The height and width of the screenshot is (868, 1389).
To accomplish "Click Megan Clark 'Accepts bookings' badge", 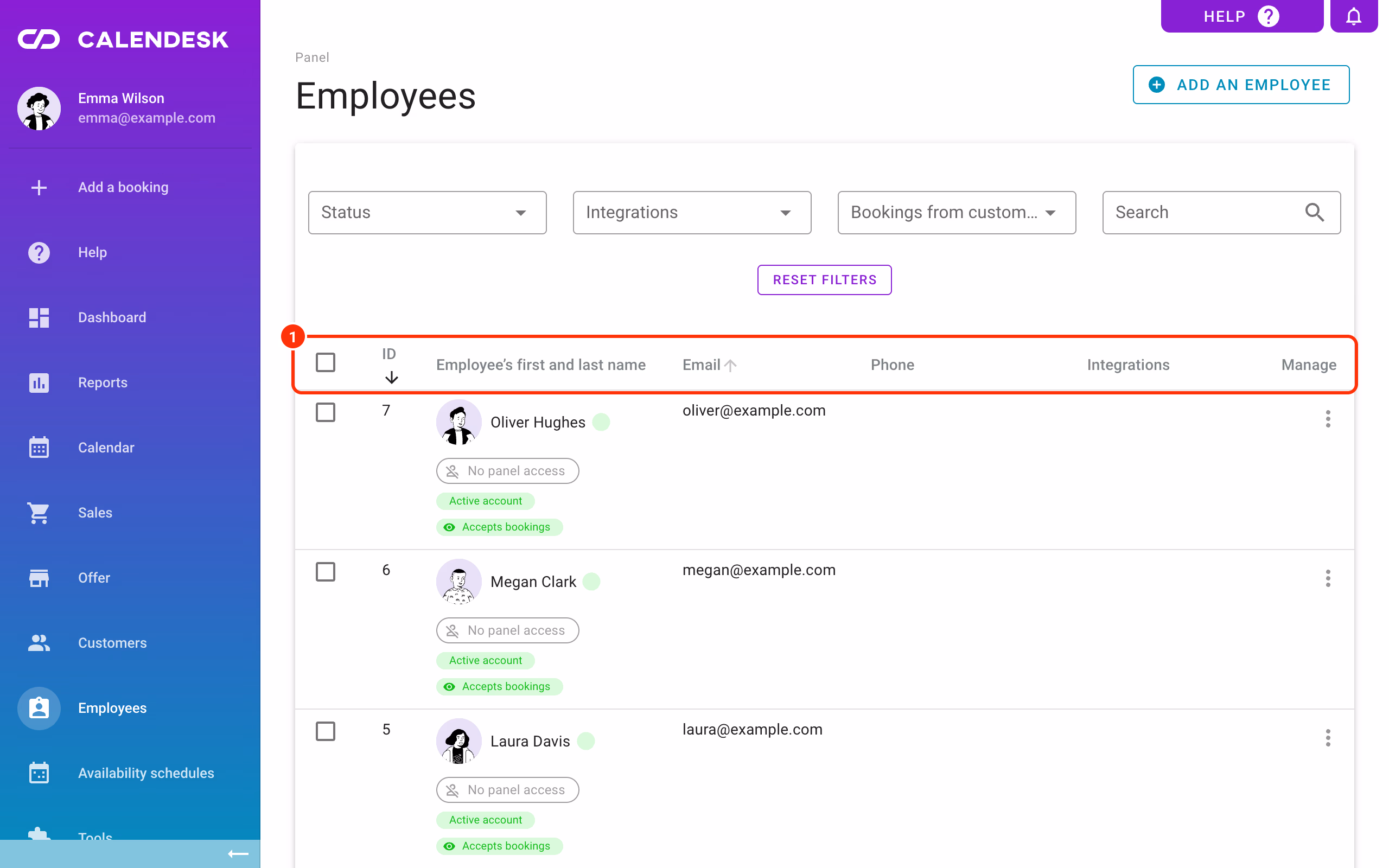I will point(499,687).
